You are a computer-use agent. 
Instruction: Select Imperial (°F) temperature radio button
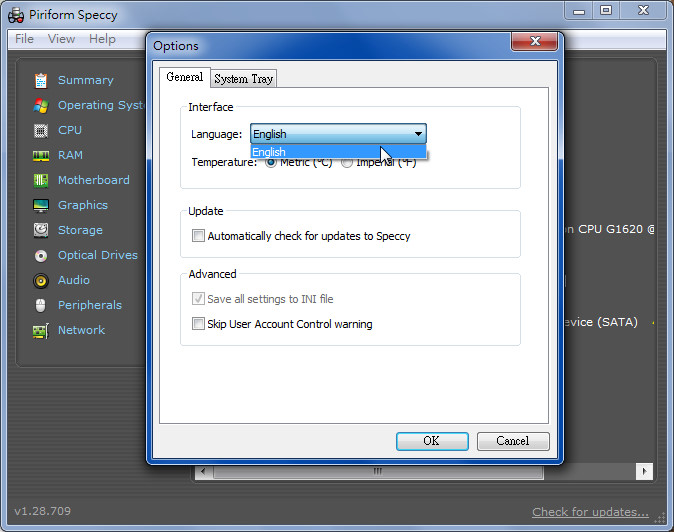click(347, 162)
